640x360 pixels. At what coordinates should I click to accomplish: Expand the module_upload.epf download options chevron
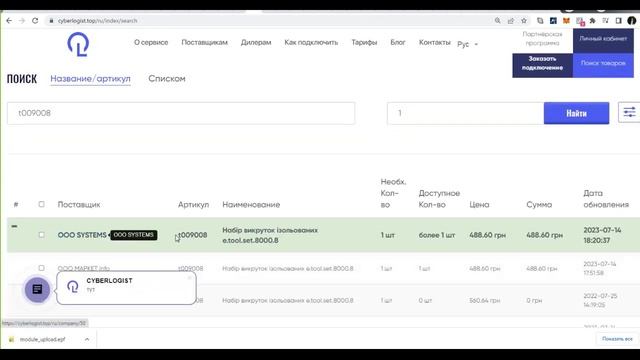pyautogui.click(x=87, y=339)
